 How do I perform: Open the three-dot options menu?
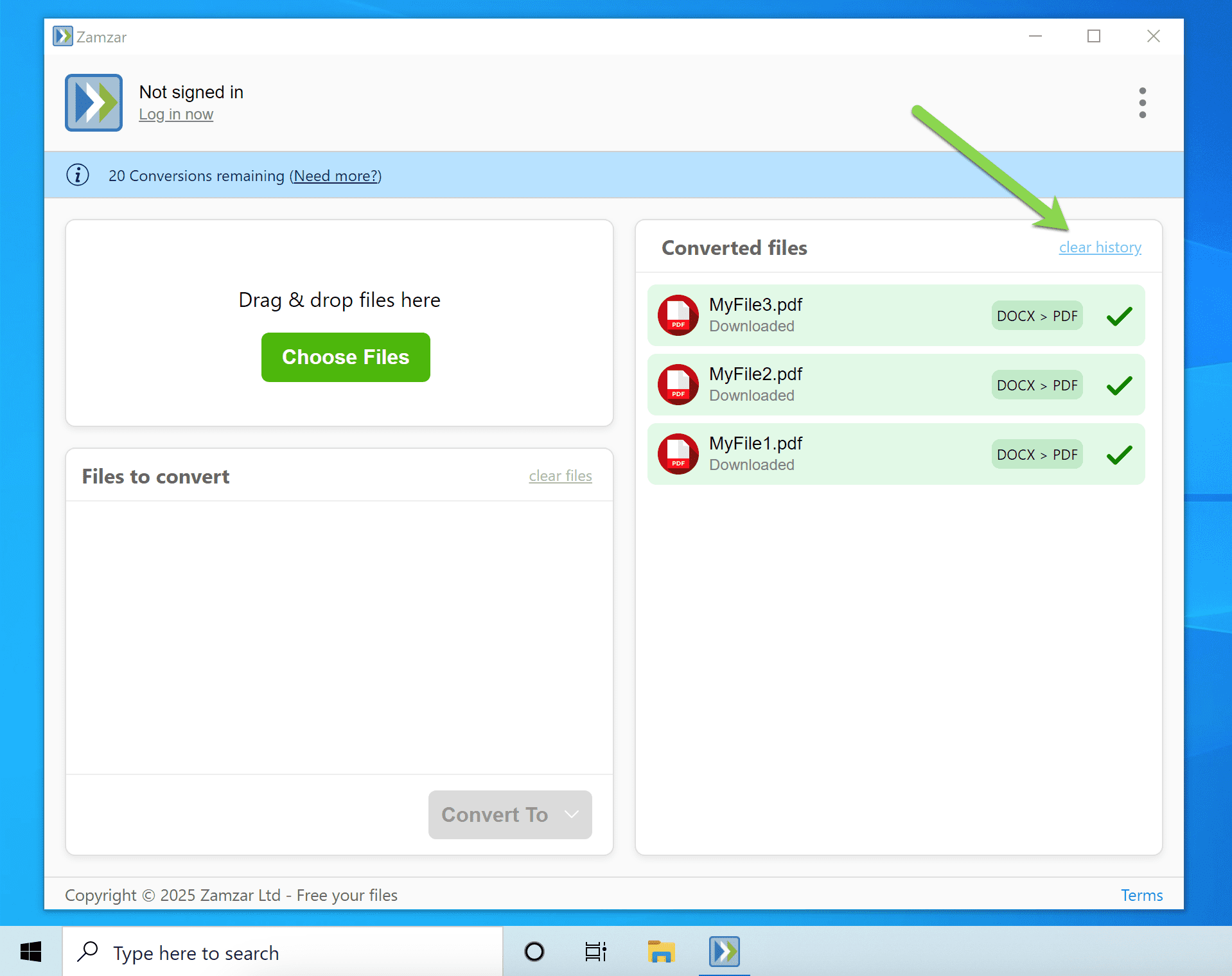click(x=1142, y=103)
